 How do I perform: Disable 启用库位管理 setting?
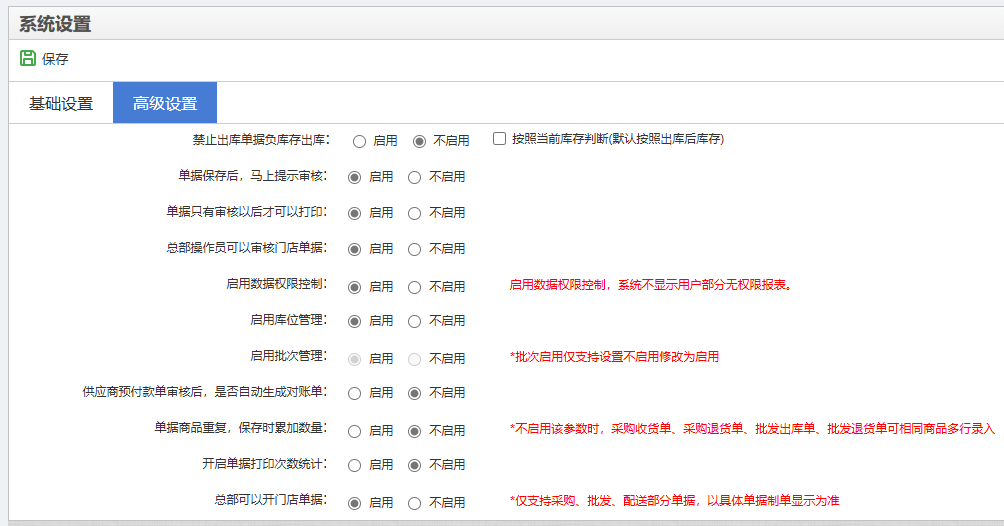415,321
